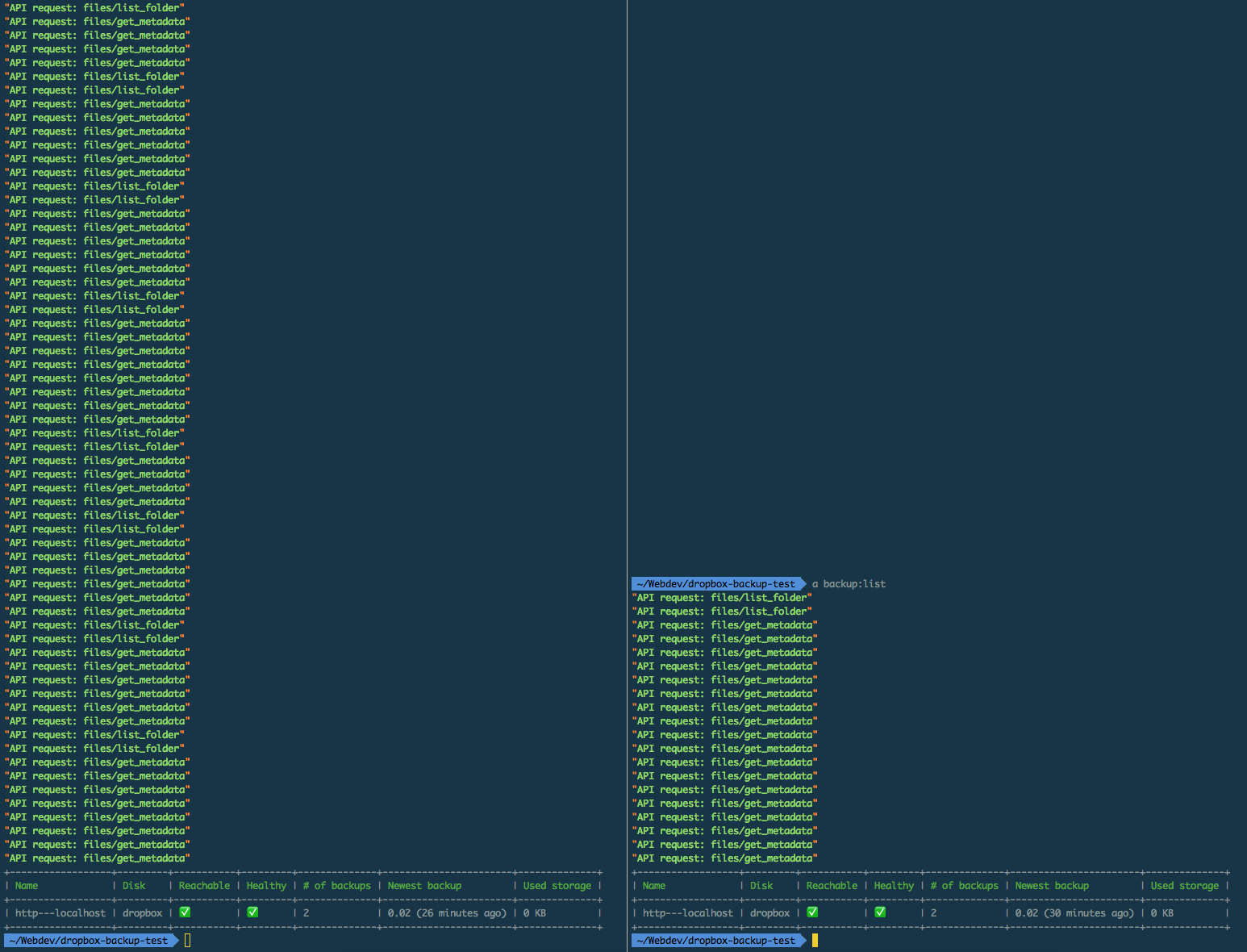Image resolution: width=1247 pixels, height=952 pixels.
Task: Click backups count '2' in left pane
Action: pyautogui.click(x=307, y=913)
